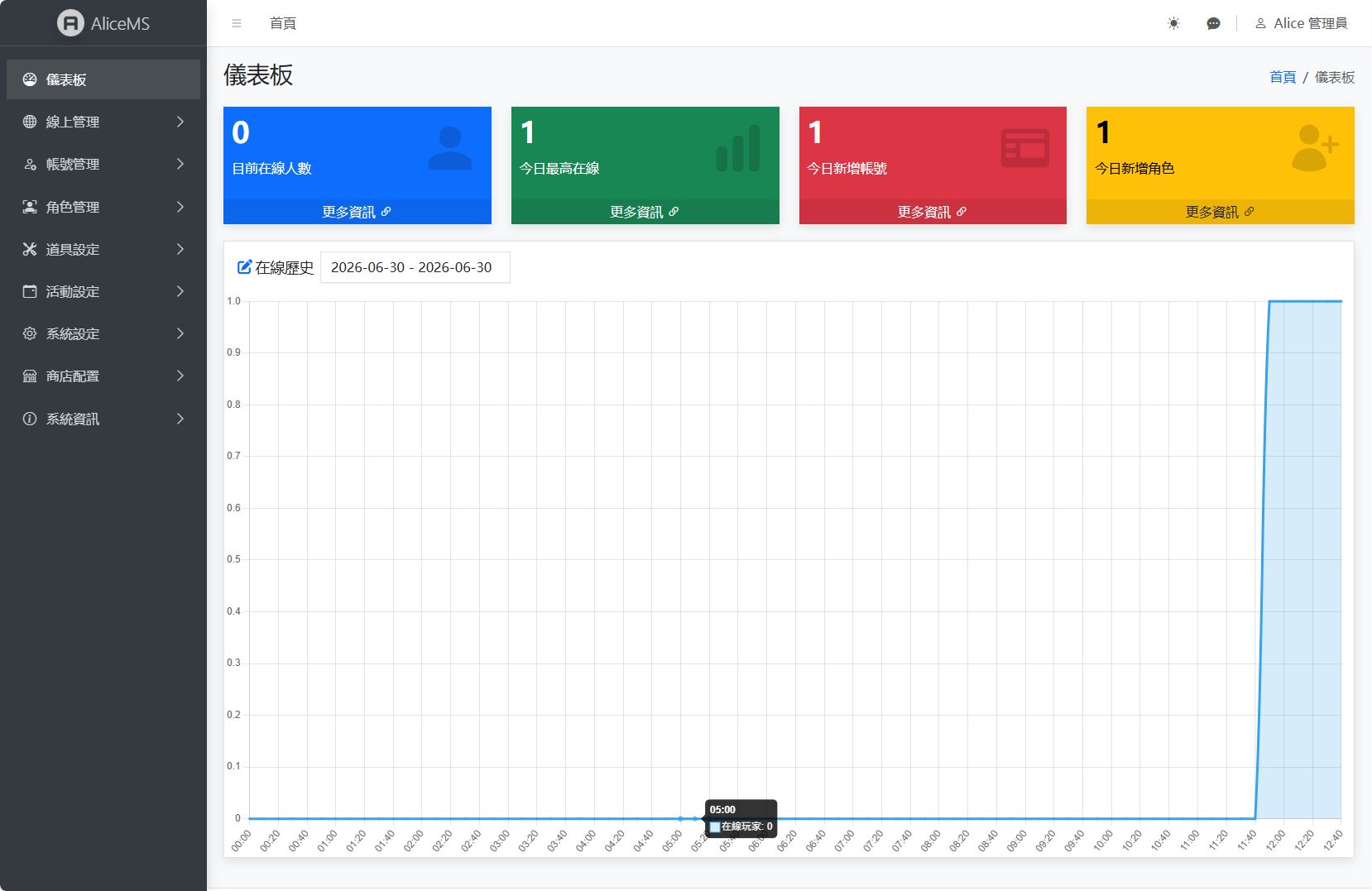This screenshot has width=1372, height=891.
Task: Click the calendar icon beside 活動設定
Action: 30,291
